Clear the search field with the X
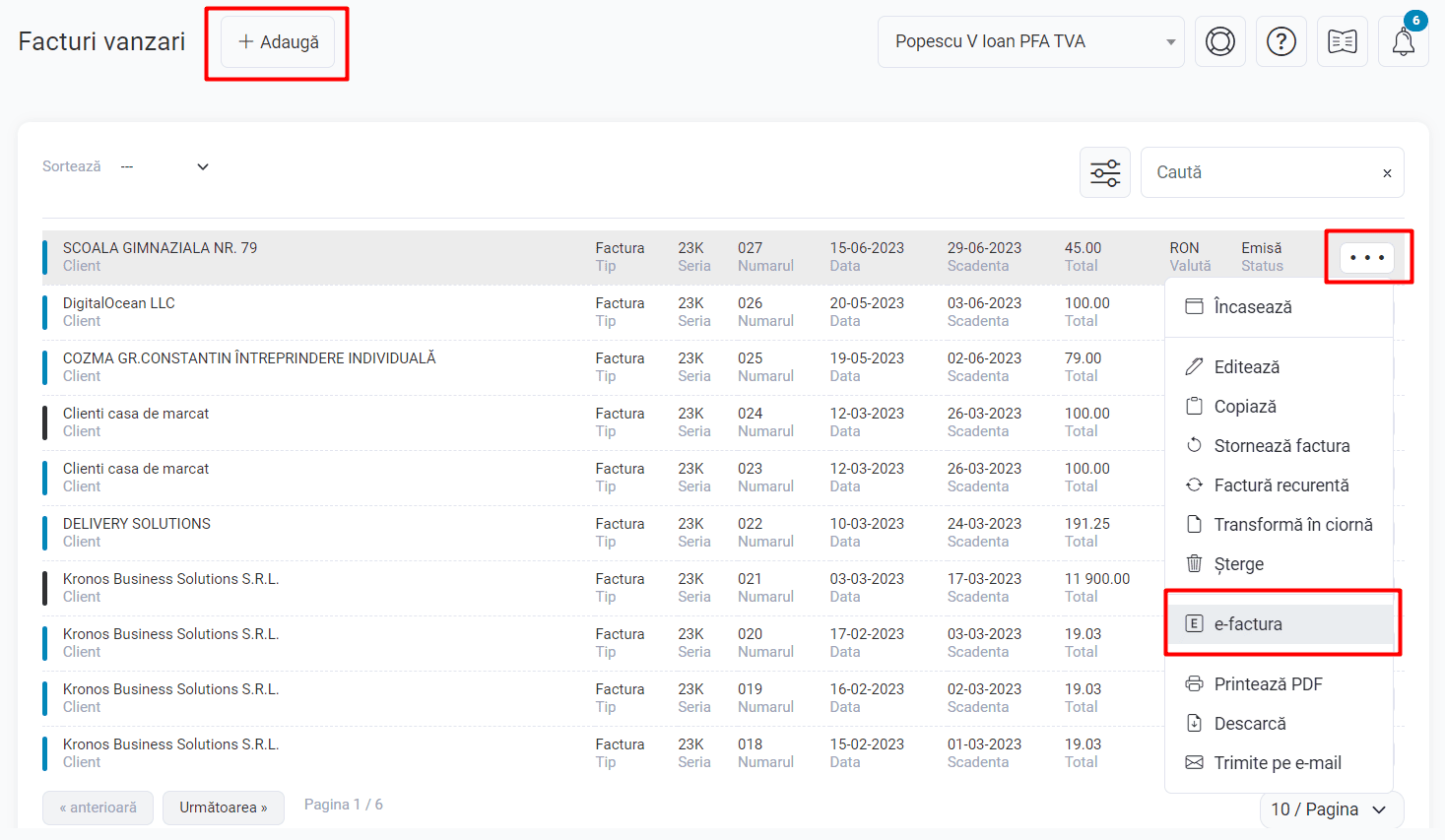 (x=1387, y=173)
